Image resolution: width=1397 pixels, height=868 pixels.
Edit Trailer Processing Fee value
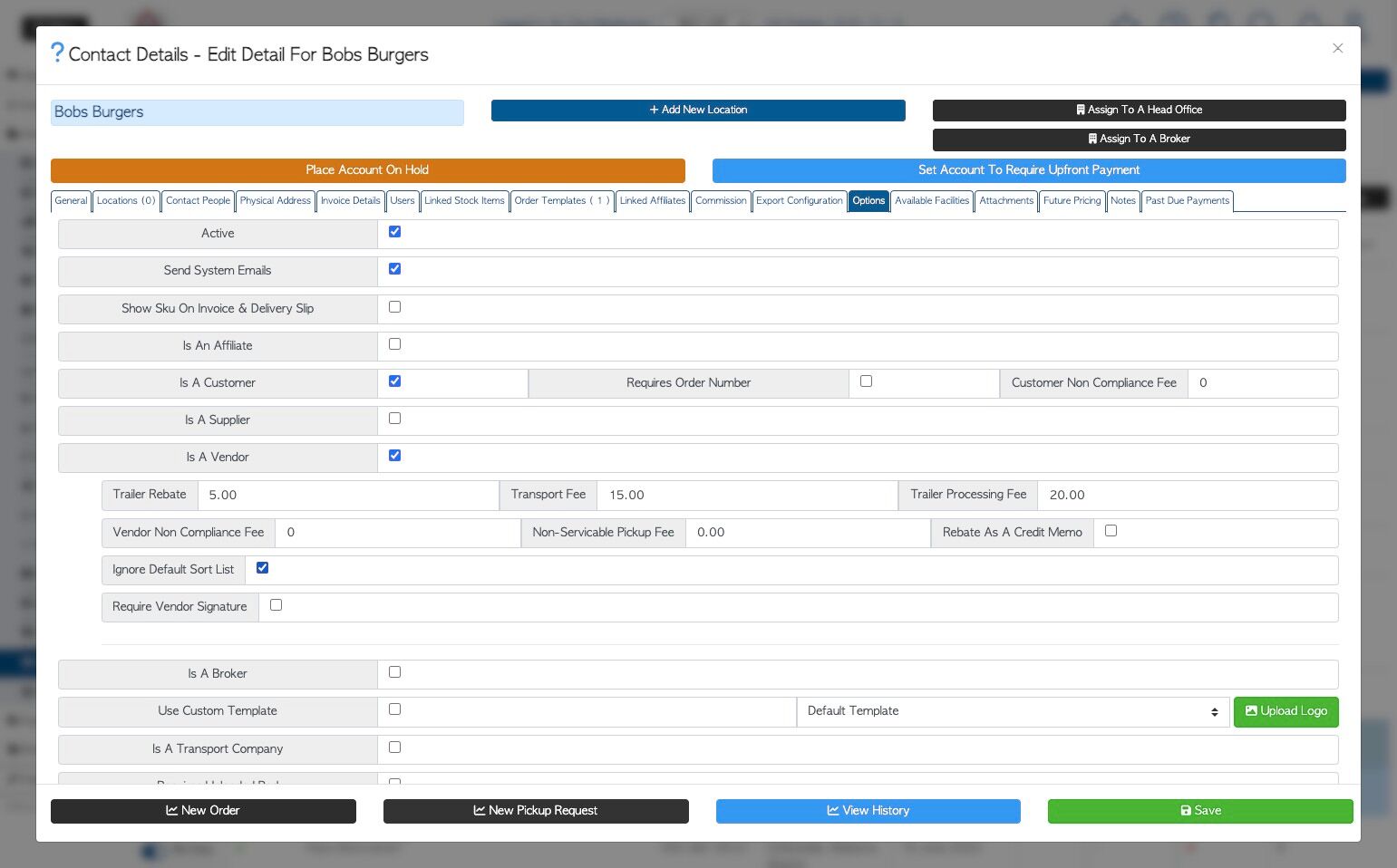[x=1188, y=496]
